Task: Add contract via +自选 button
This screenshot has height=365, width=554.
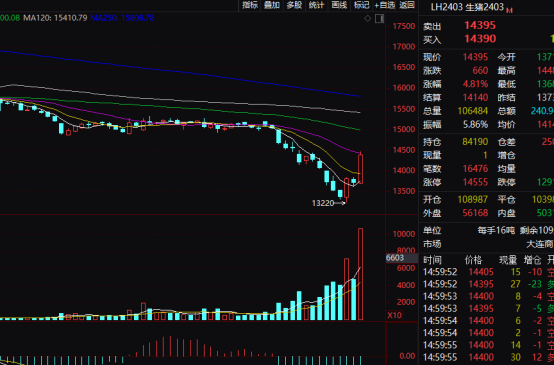Action: [x=384, y=5]
